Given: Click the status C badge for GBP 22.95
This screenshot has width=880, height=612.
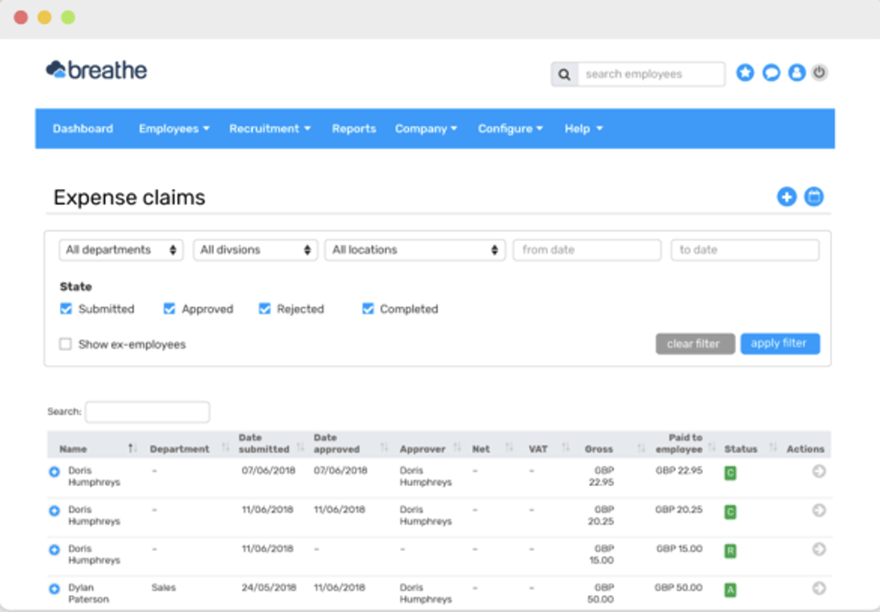Looking at the screenshot, I should tap(730, 473).
